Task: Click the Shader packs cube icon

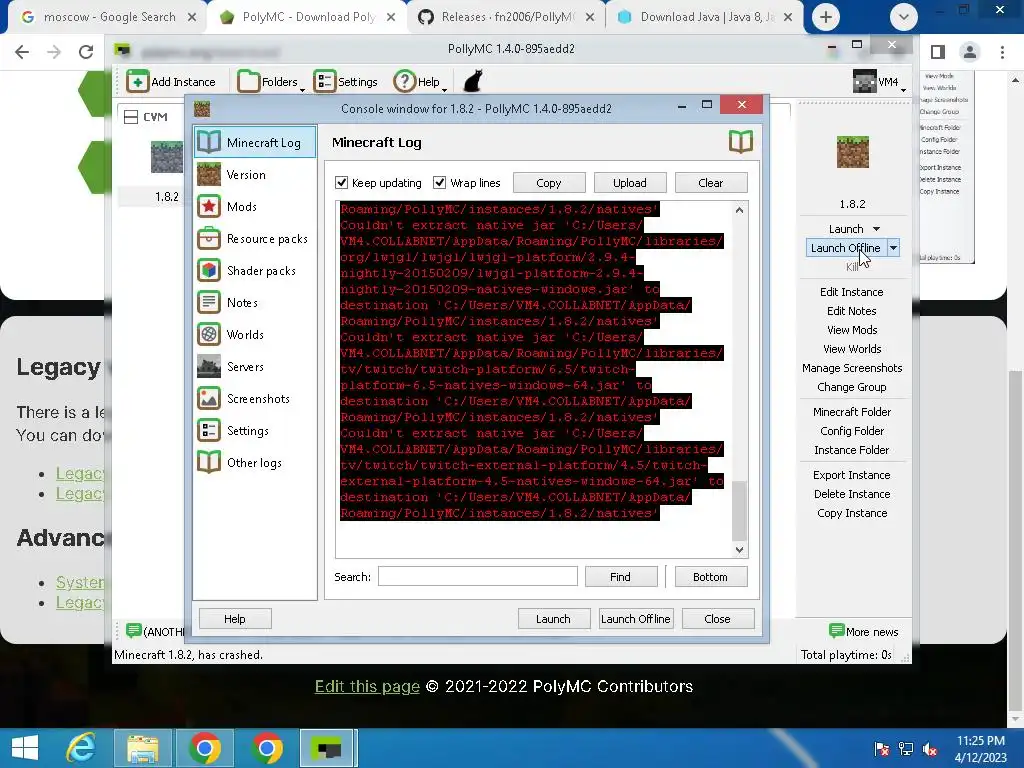Action: click(x=209, y=270)
